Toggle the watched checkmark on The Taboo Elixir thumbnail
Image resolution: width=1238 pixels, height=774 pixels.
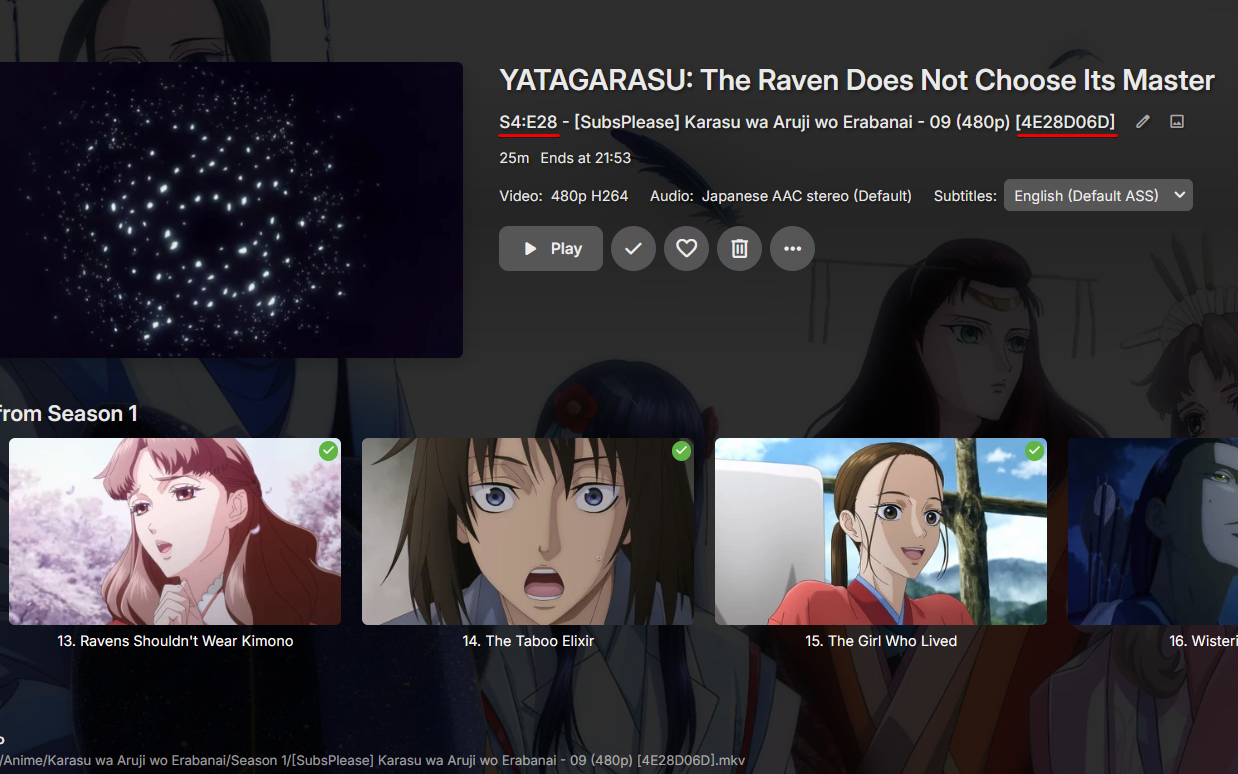(x=681, y=451)
